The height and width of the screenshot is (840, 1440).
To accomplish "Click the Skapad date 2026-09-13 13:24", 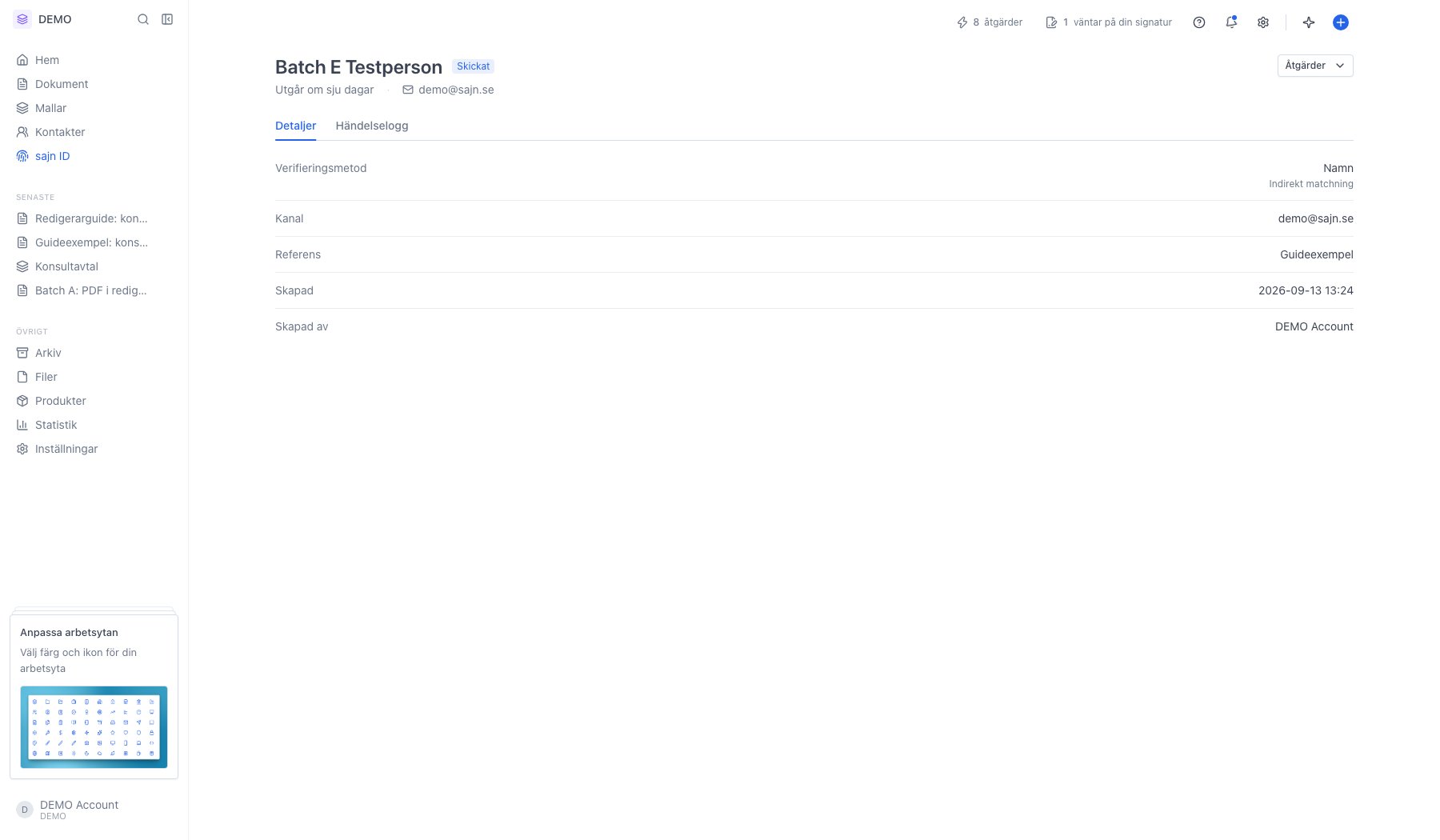I will coord(1306,290).
